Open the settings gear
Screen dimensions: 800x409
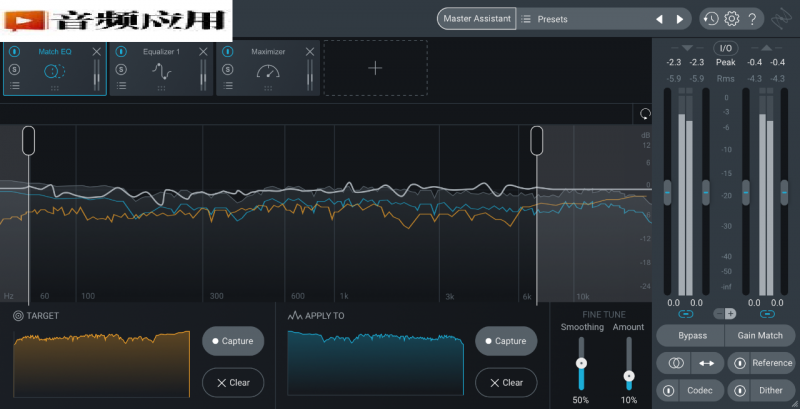click(732, 19)
